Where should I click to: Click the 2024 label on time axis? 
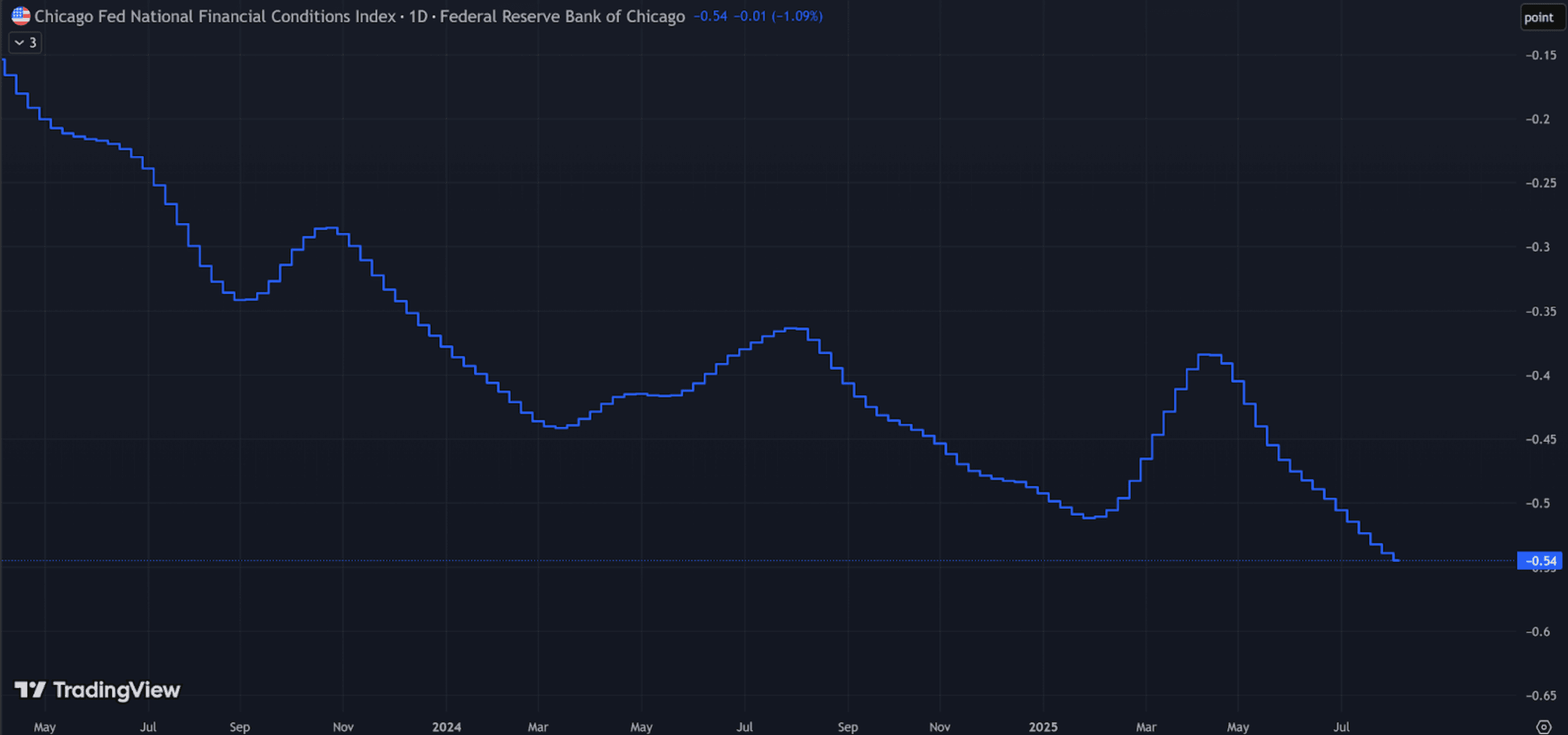tap(446, 727)
